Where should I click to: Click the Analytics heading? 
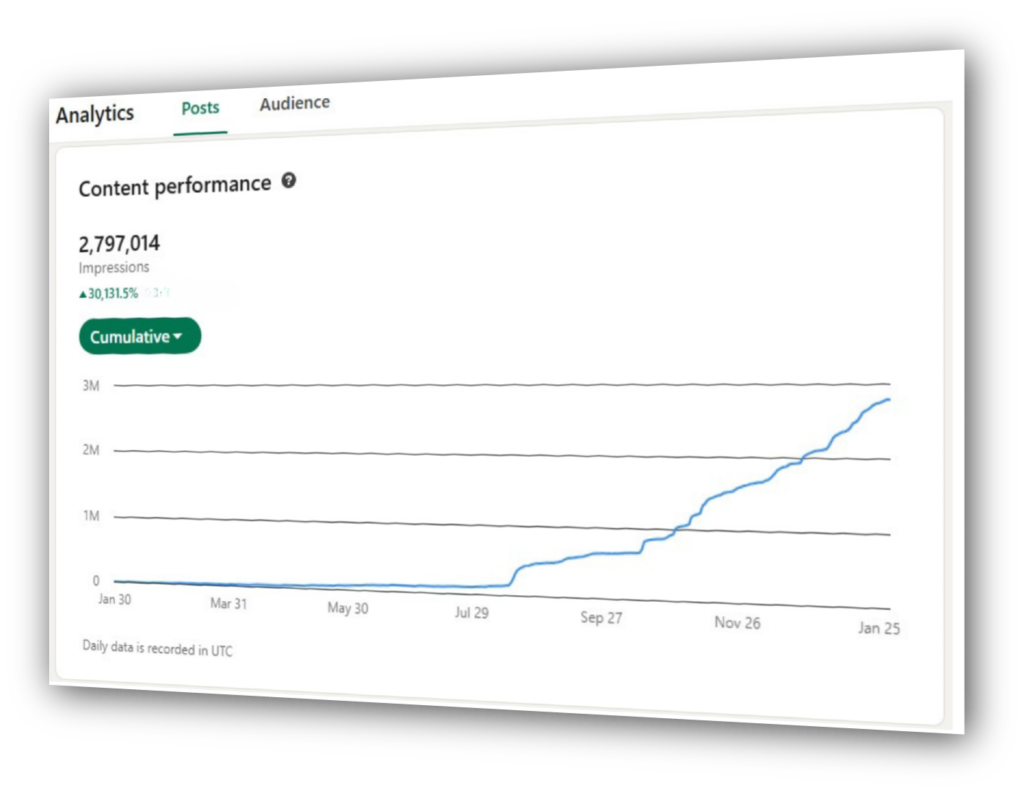pos(95,114)
